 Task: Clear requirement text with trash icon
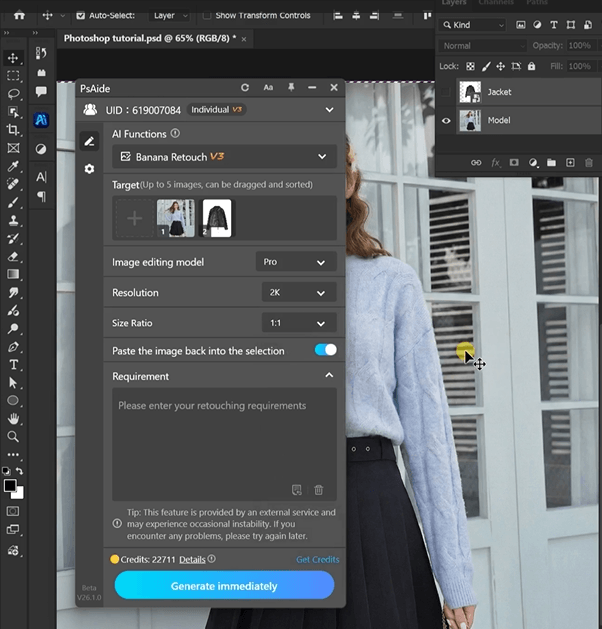point(318,490)
